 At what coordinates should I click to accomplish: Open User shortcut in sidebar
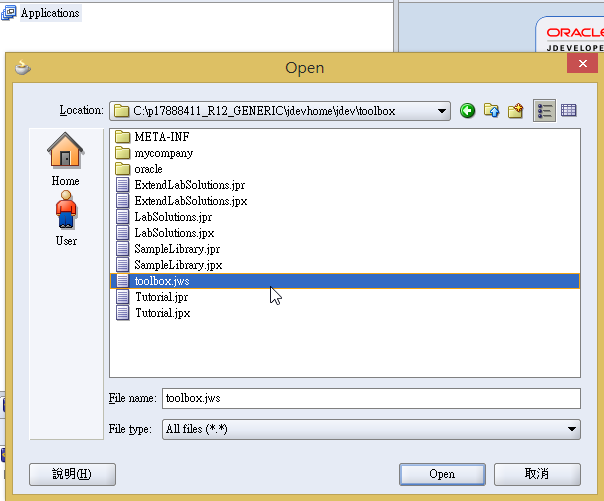pyautogui.click(x=66, y=218)
